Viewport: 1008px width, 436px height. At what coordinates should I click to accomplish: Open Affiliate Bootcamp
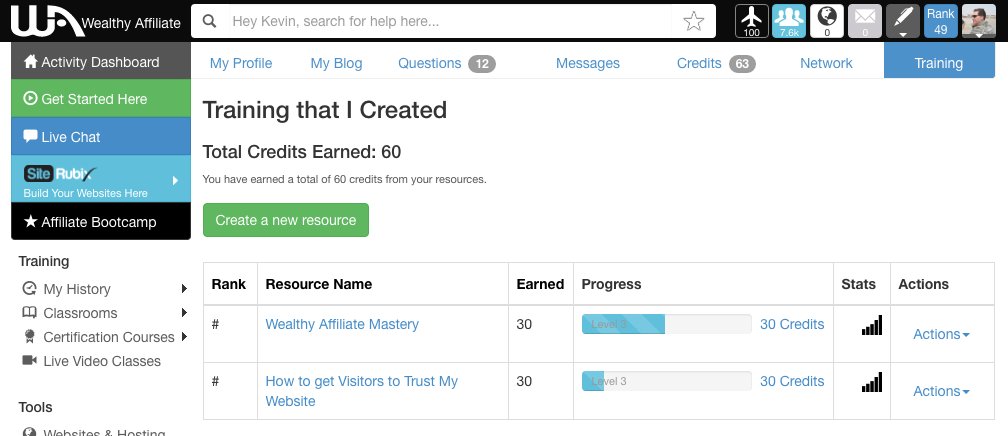101,221
